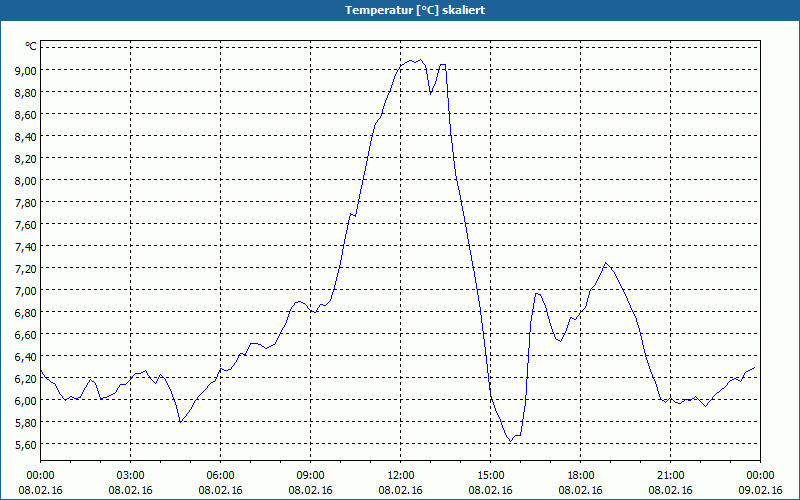Choose the 7,00 y-axis value
800x500 pixels.
26,290
